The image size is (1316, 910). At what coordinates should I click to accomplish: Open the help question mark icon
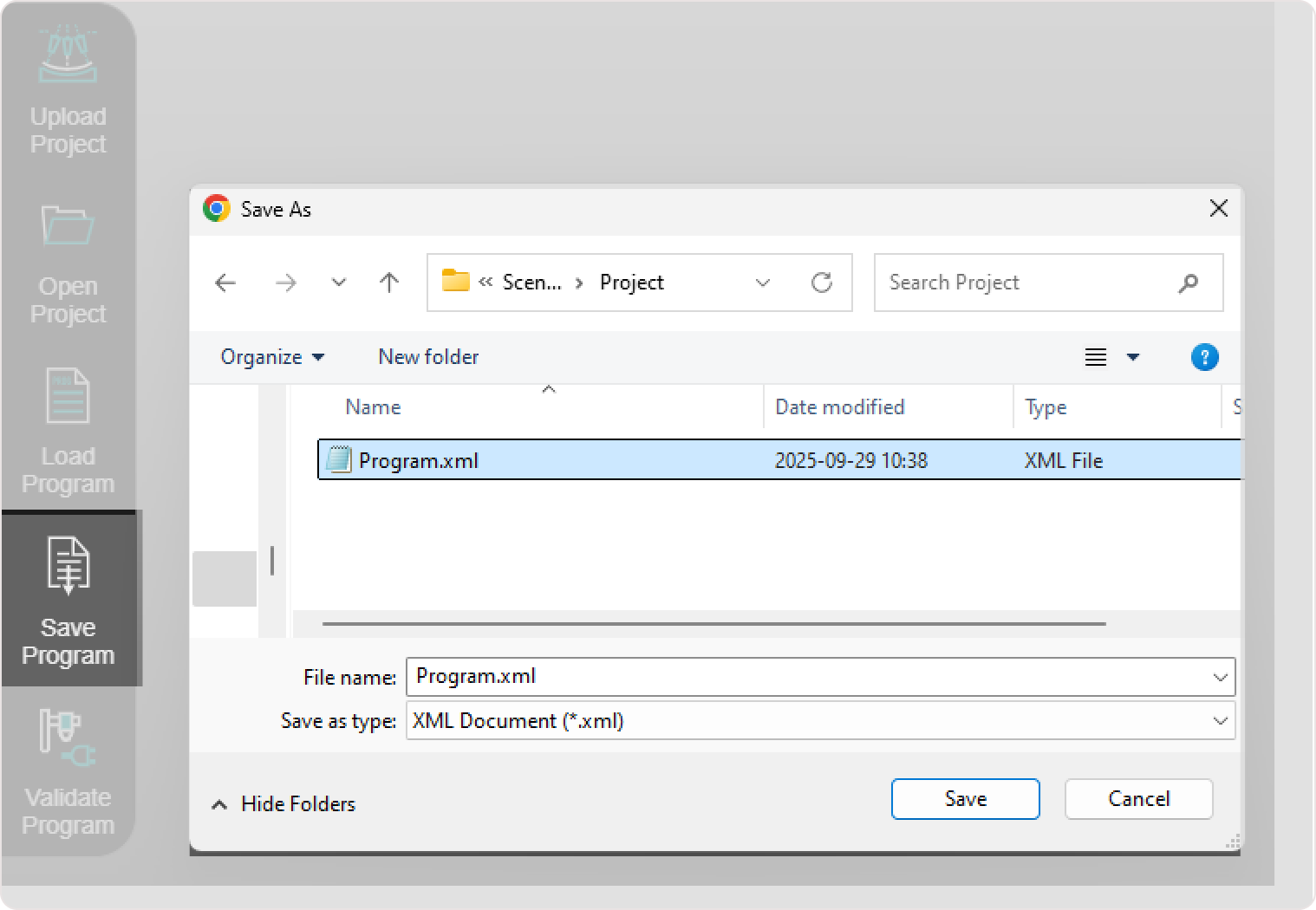click(1204, 357)
